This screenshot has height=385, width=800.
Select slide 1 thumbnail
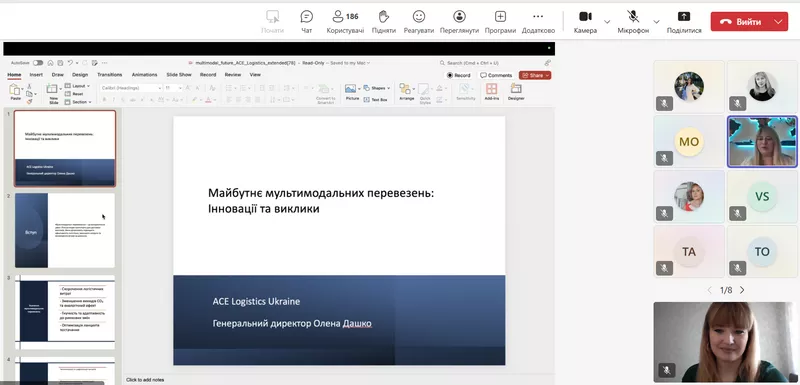[65, 148]
